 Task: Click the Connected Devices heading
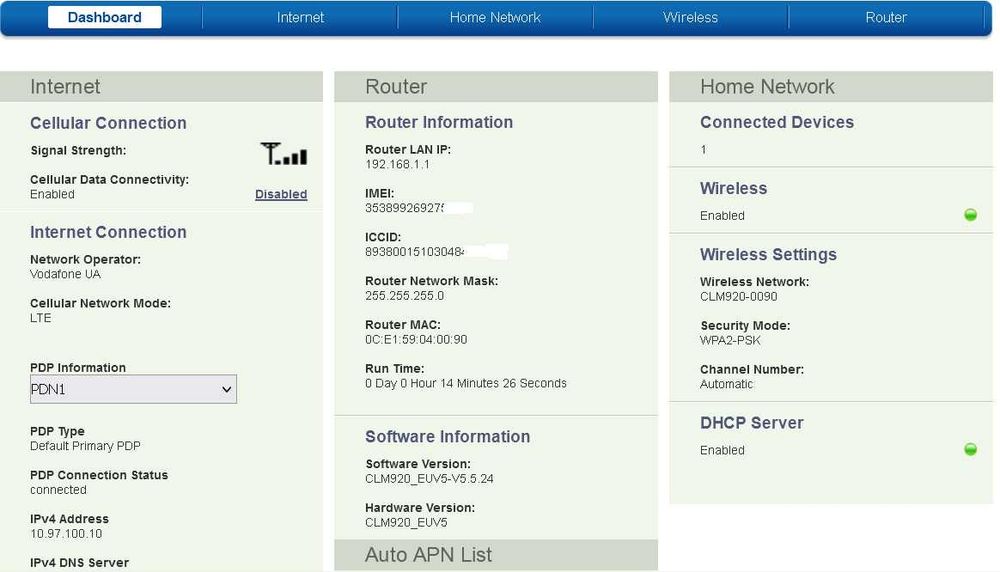[x=777, y=122]
